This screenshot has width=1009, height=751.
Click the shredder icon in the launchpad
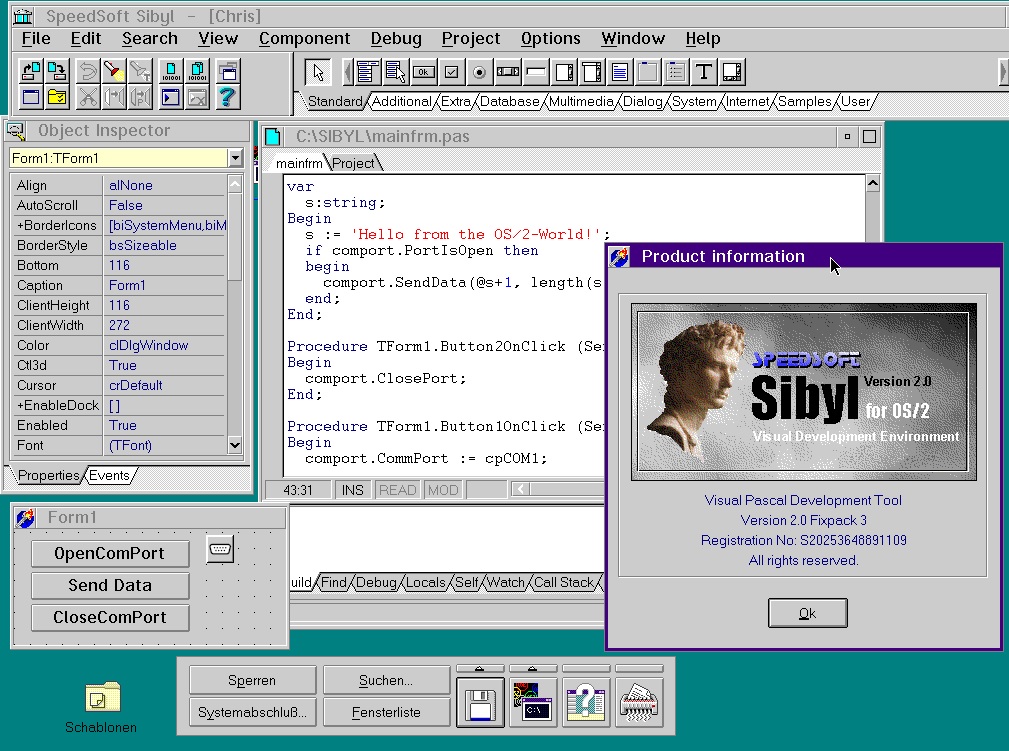pyautogui.click(x=638, y=701)
